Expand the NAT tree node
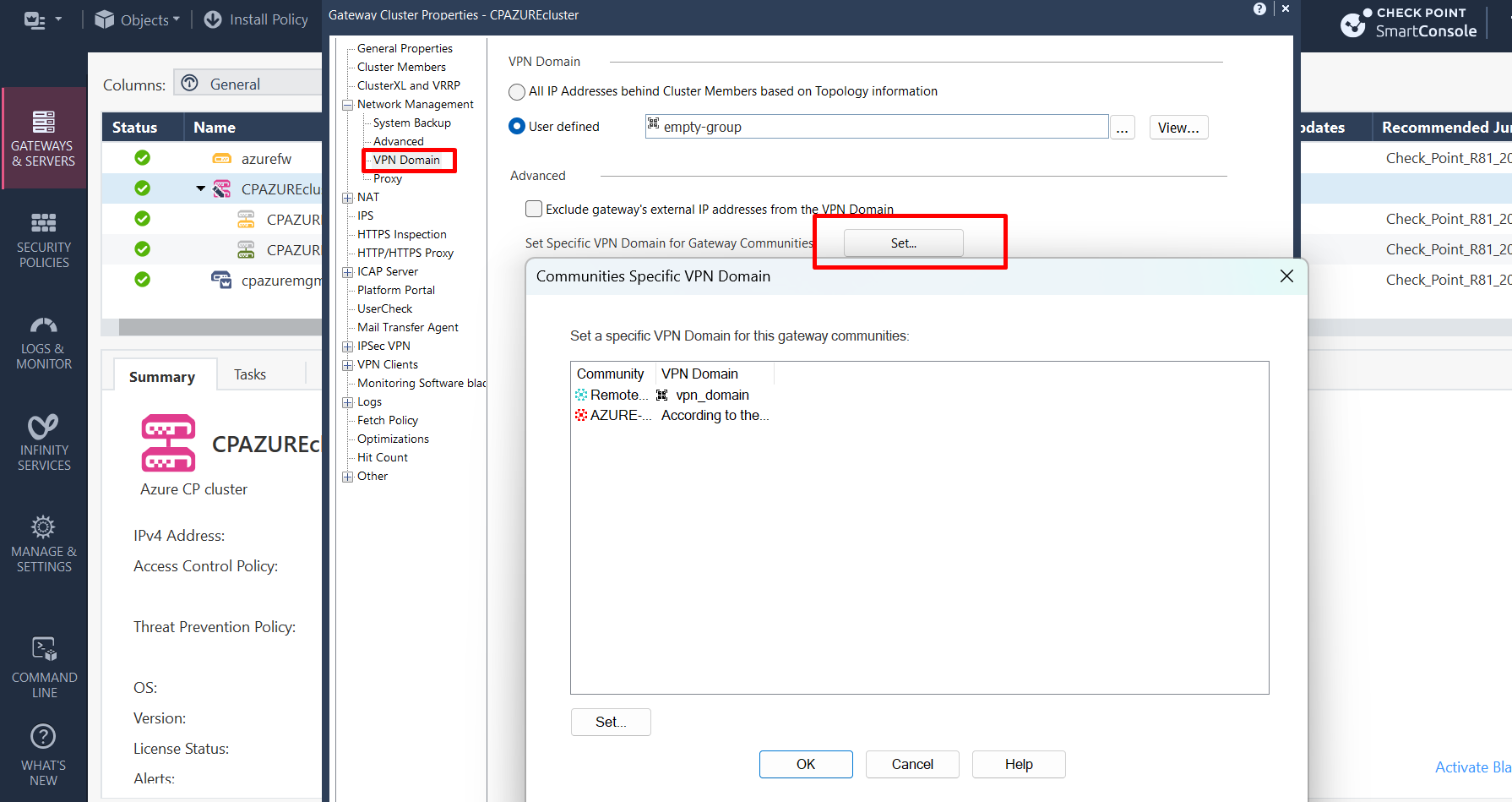This screenshot has height=802, width=1512. [x=347, y=197]
